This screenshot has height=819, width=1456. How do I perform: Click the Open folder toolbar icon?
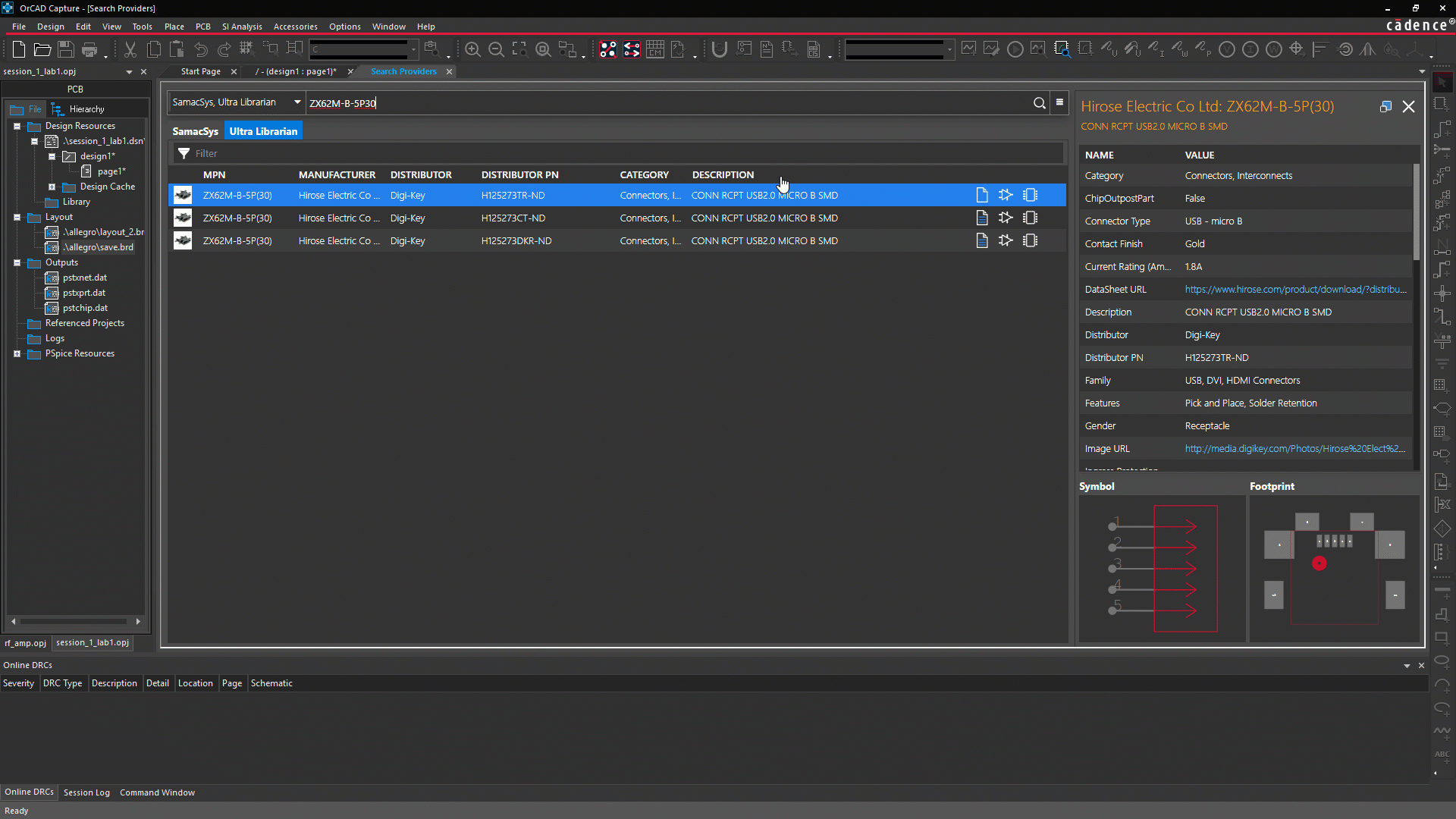click(42, 50)
